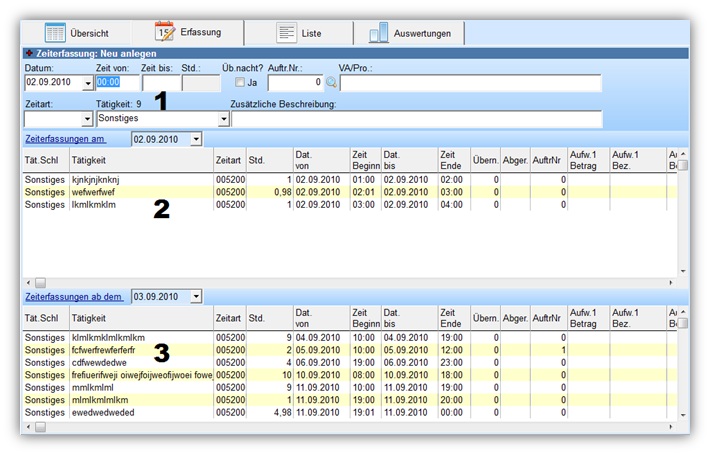Open the Übersicht tab
This screenshot has width=710, height=455.
coord(77,33)
